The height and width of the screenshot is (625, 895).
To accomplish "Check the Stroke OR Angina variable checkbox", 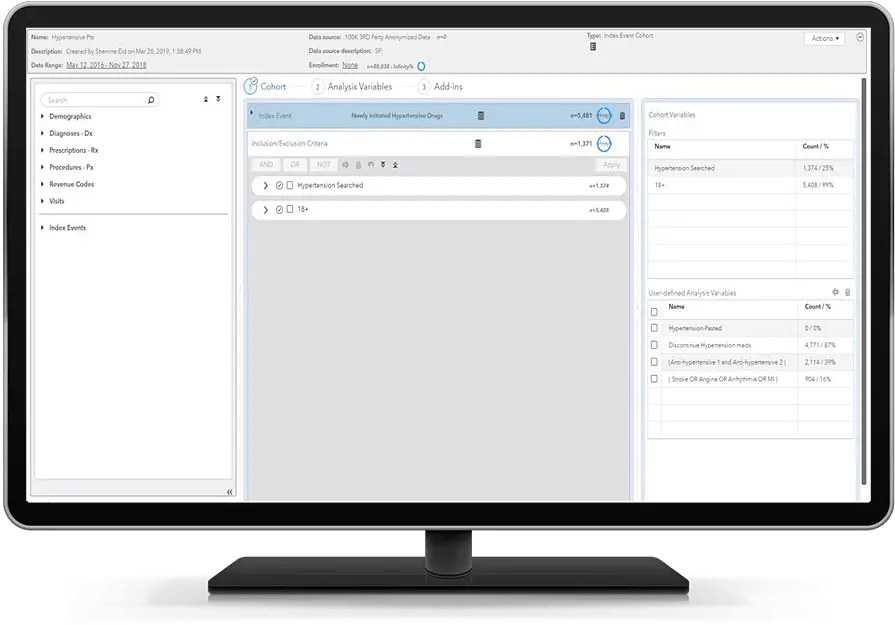I will [654, 378].
